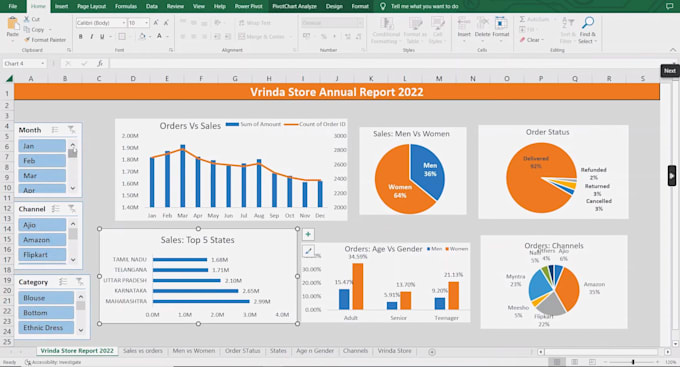Click the Fill Color paint bucket
This screenshot has width=680, height=367.
tap(142, 36)
